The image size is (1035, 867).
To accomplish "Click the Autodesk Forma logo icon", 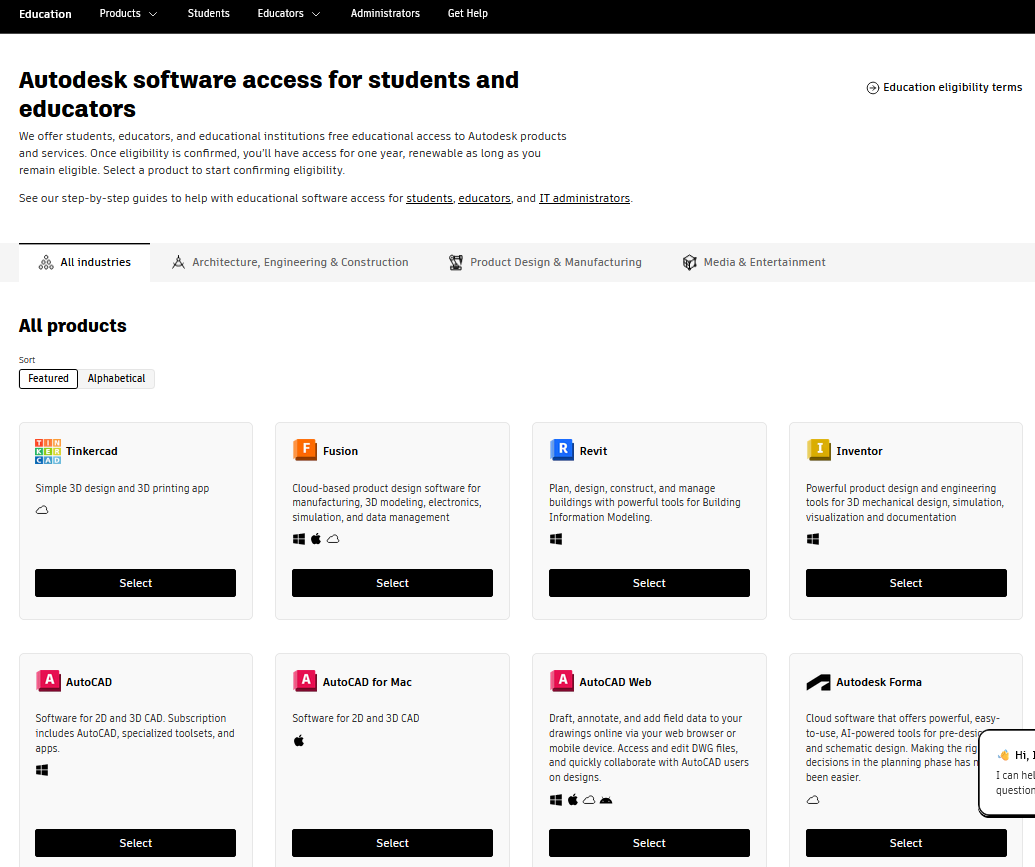I will point(818,682).
